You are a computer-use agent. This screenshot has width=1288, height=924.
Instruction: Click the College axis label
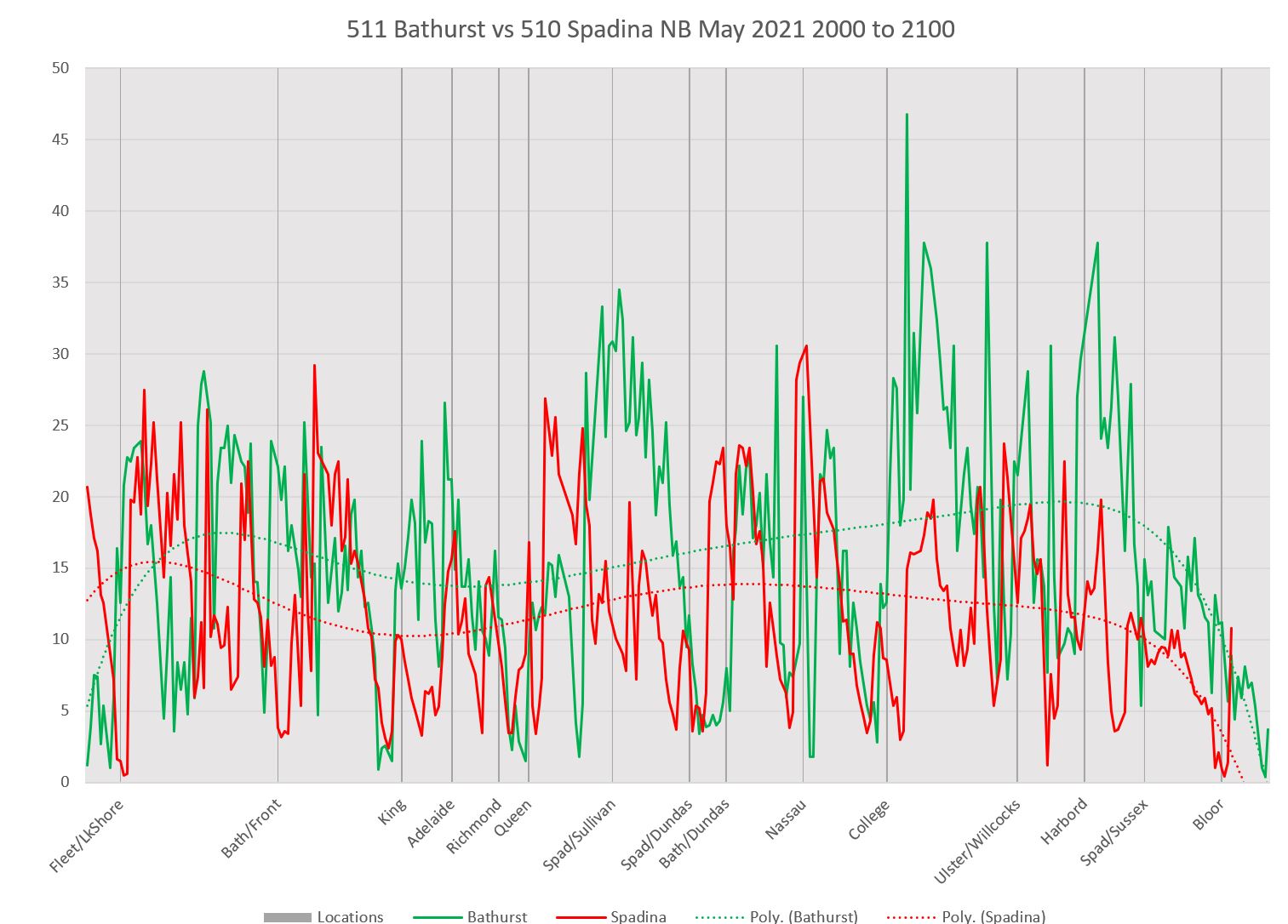point(869,819)
